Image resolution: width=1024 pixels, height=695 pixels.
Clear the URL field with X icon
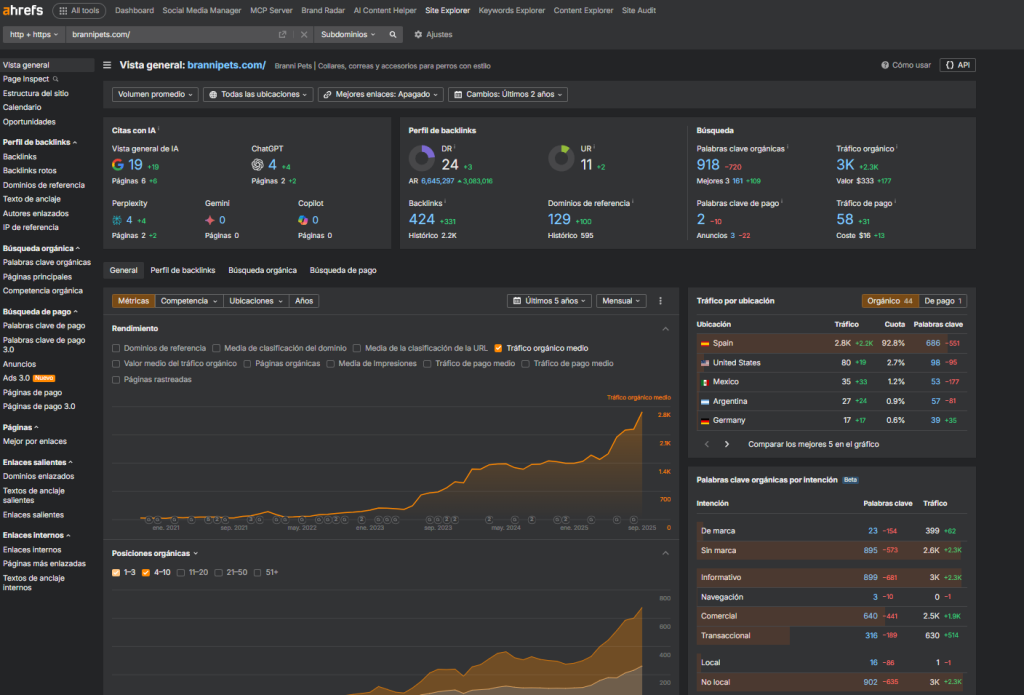click(304, 35)
